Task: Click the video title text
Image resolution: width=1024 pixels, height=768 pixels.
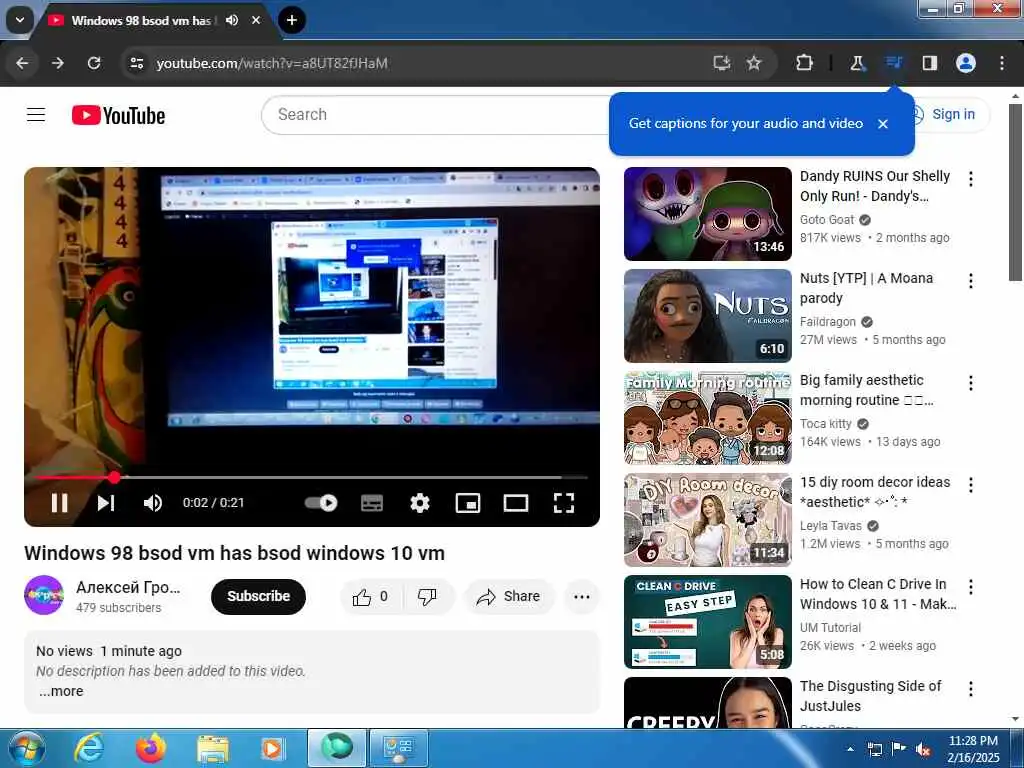Action: pos(234,553)
